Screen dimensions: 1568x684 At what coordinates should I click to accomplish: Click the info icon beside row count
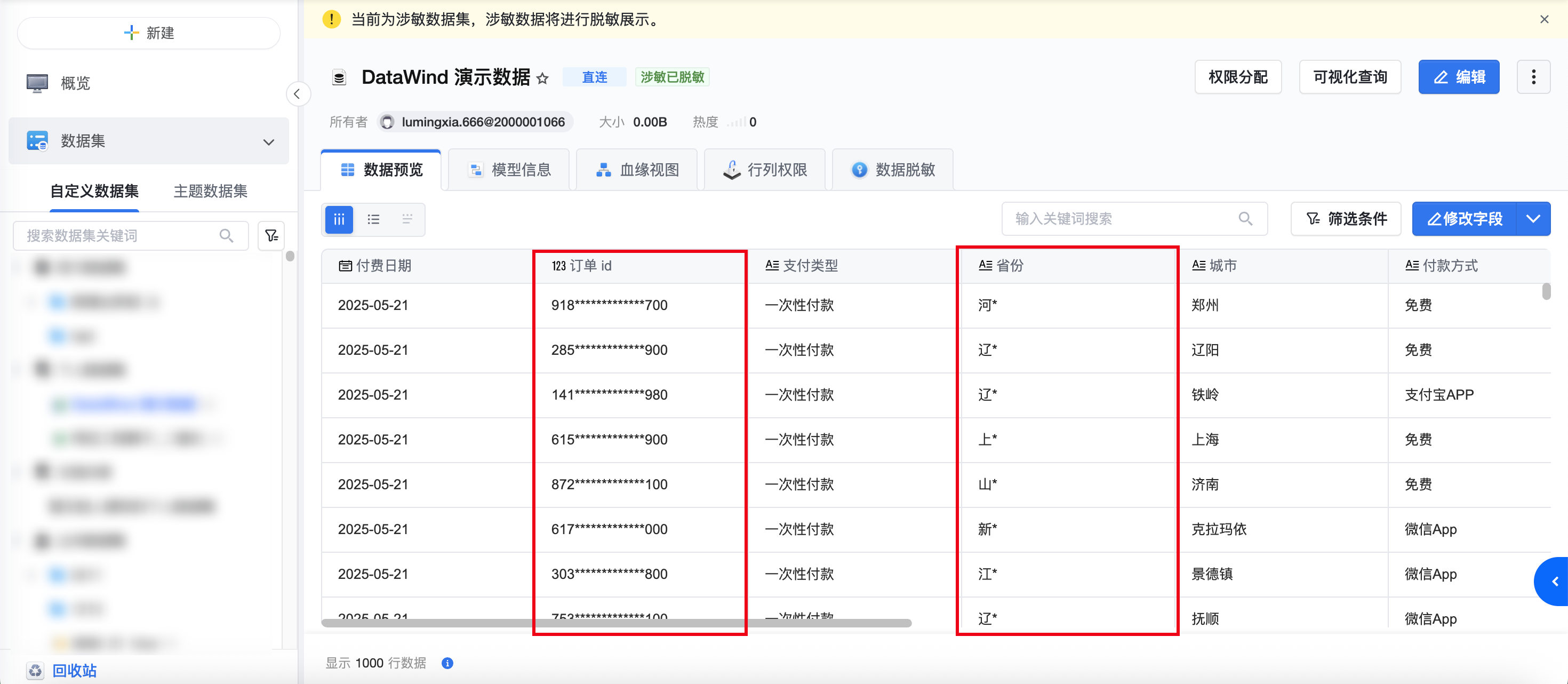point(447,663)
